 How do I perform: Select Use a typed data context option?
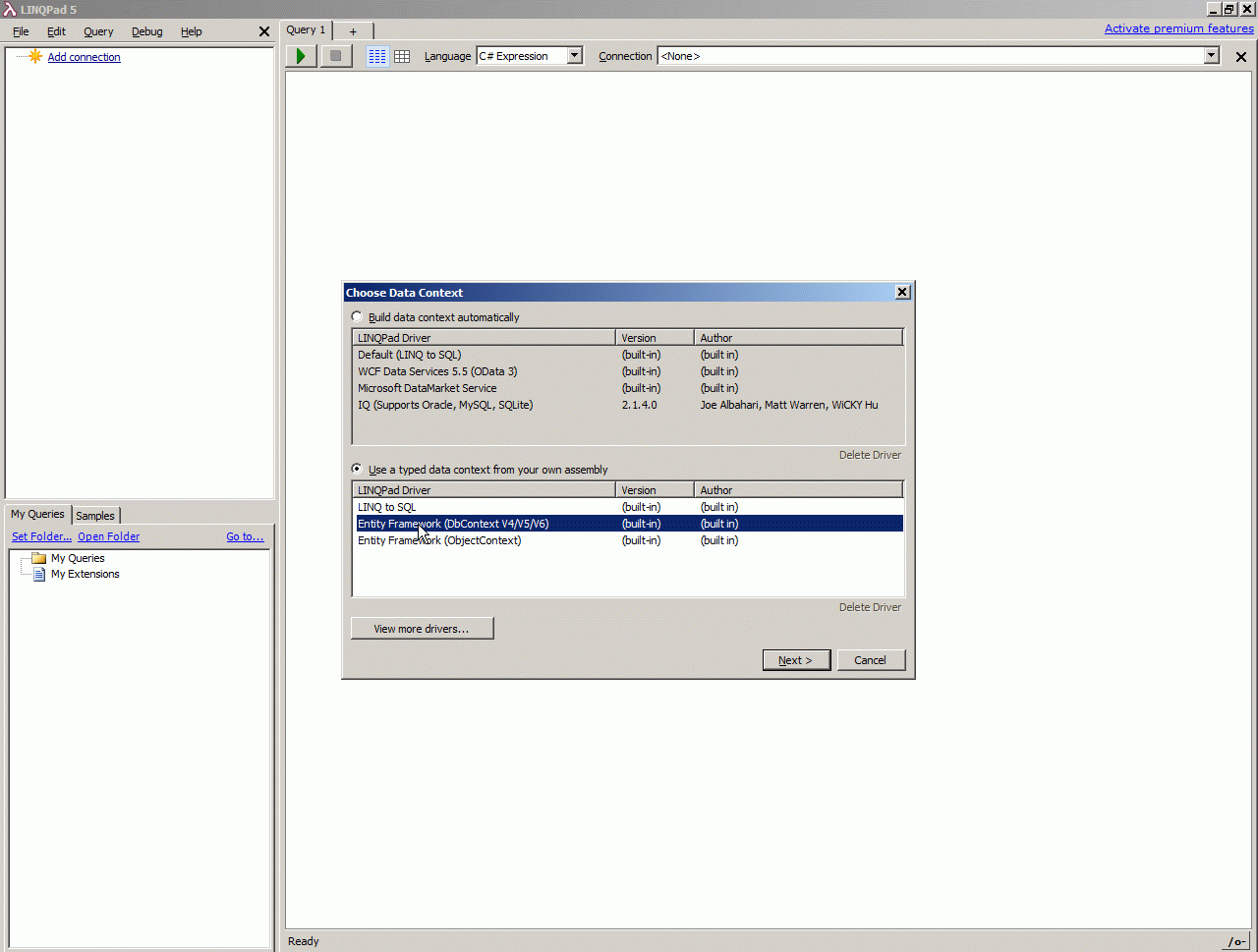point(357,469)
